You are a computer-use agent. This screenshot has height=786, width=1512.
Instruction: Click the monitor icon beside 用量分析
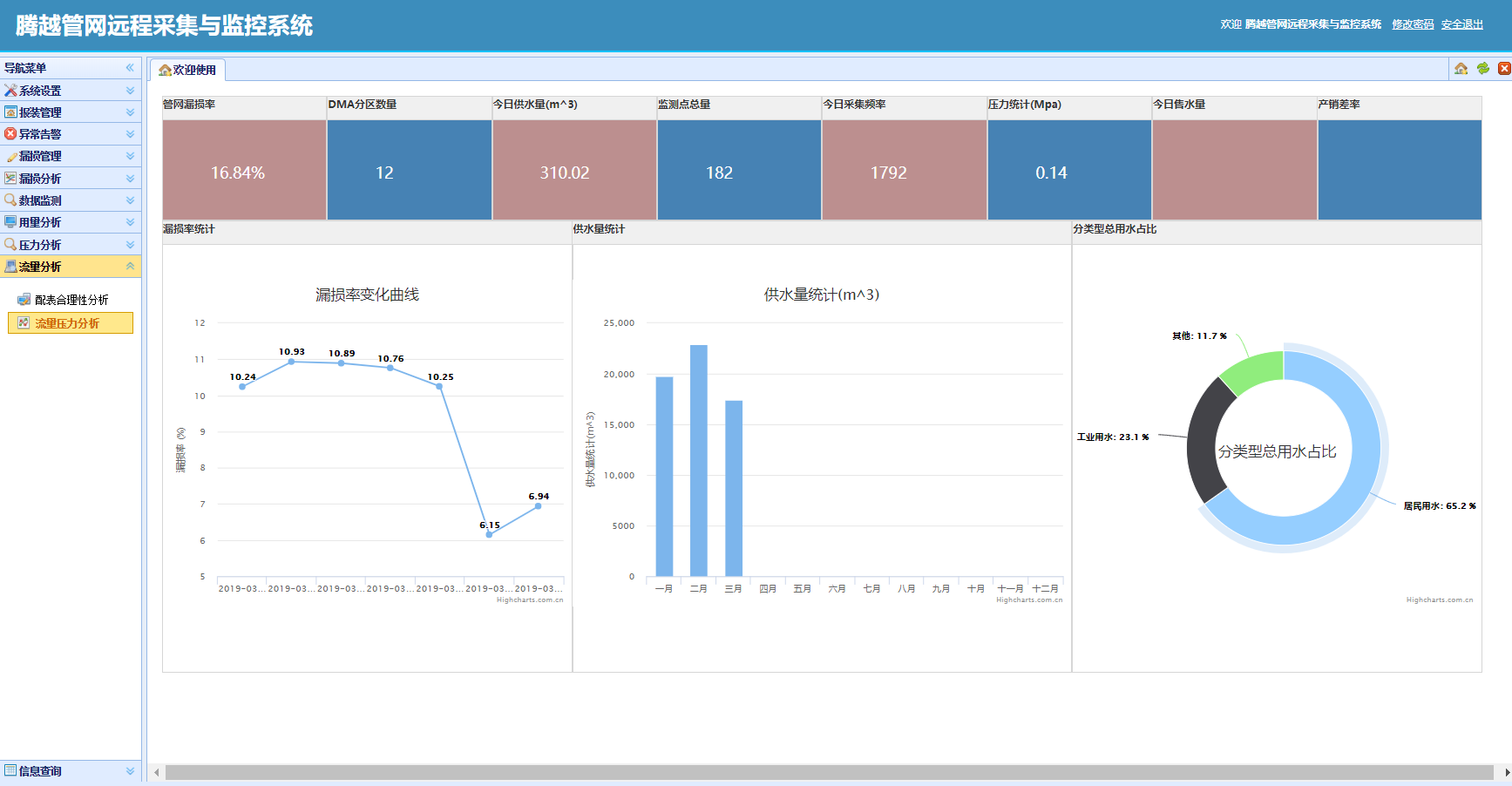pyautogui.click(x=10, y=222)
